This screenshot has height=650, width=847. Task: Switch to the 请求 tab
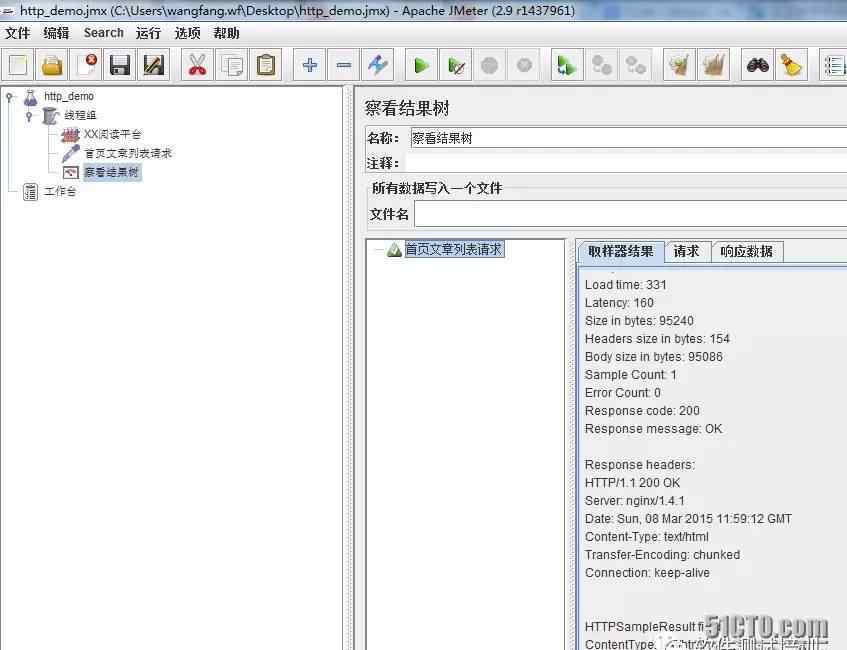point(687,251)
